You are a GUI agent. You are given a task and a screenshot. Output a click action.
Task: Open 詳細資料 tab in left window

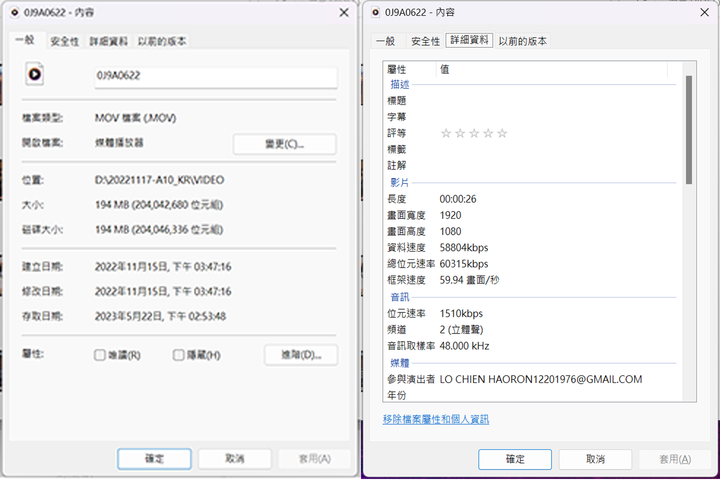tap(108, 41)
